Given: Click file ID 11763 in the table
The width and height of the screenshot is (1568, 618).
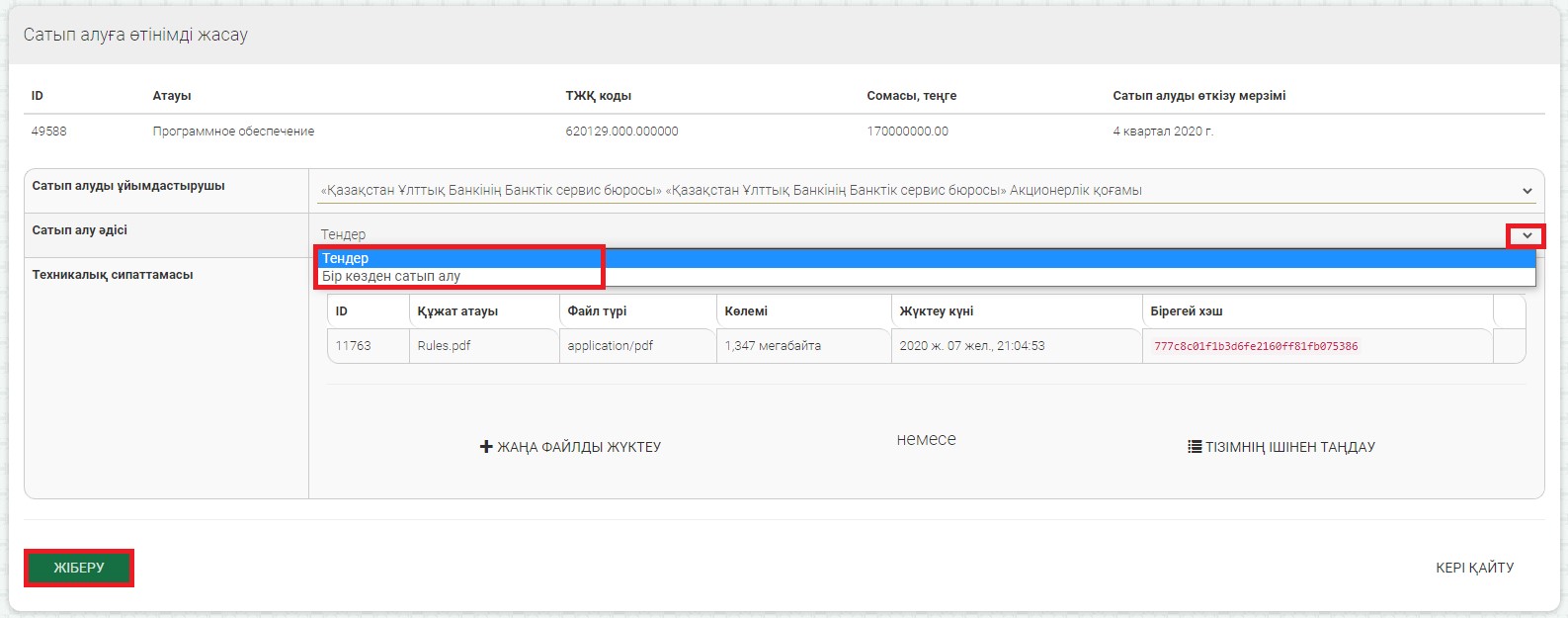Looking at the screenshot, I should coord(353,346).
